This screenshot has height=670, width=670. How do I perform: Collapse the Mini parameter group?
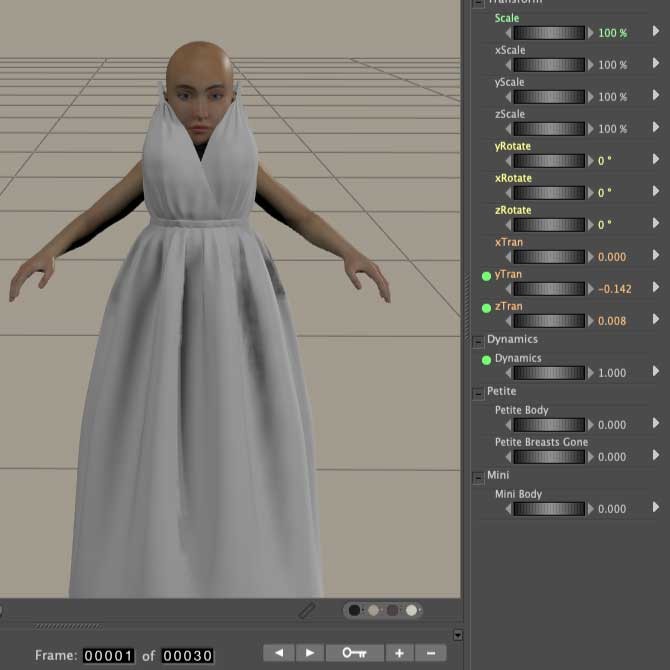coord(479,476)
